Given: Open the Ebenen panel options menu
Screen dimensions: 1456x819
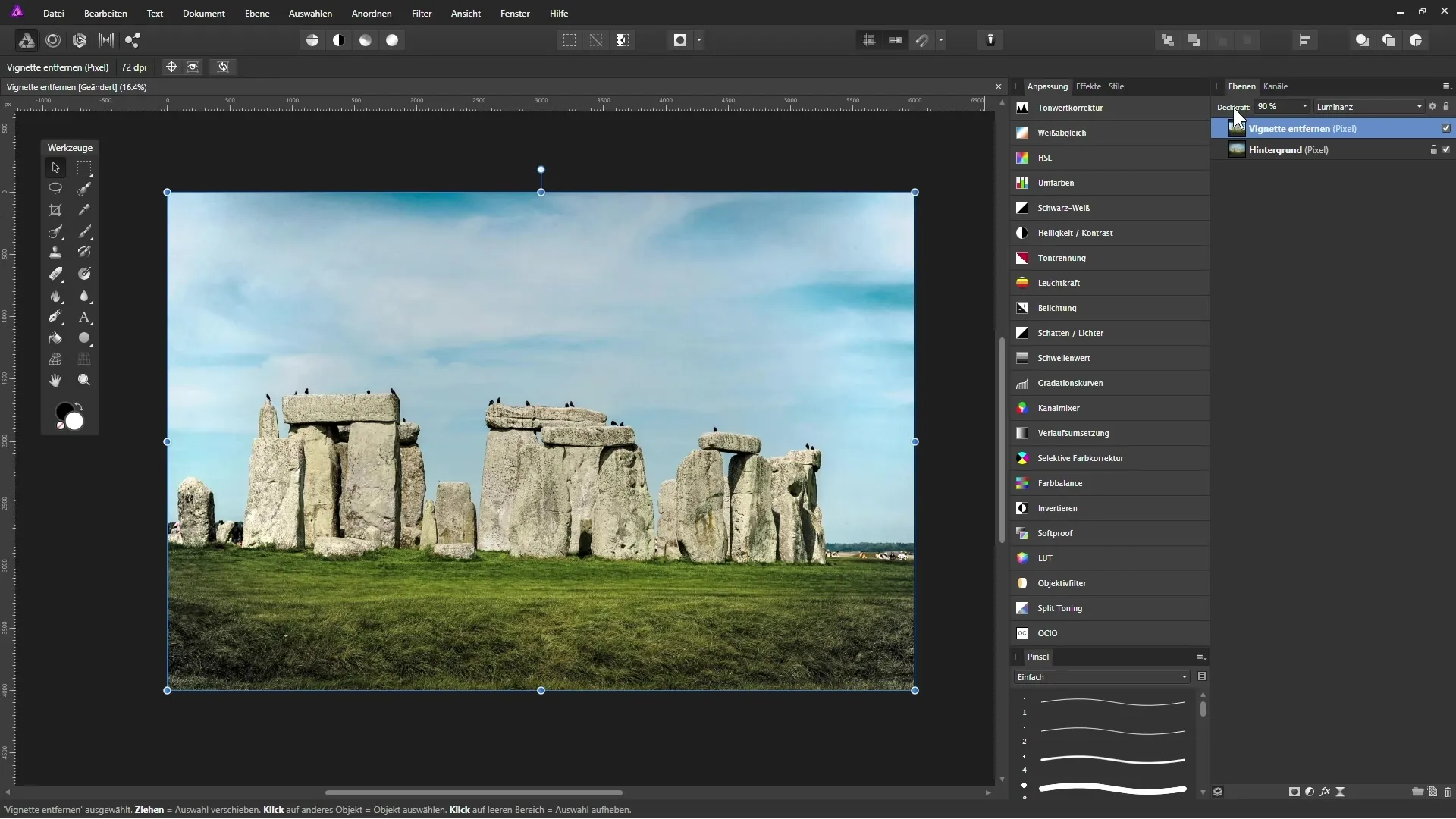Looking at the screenshot, I should point(1446,86).
